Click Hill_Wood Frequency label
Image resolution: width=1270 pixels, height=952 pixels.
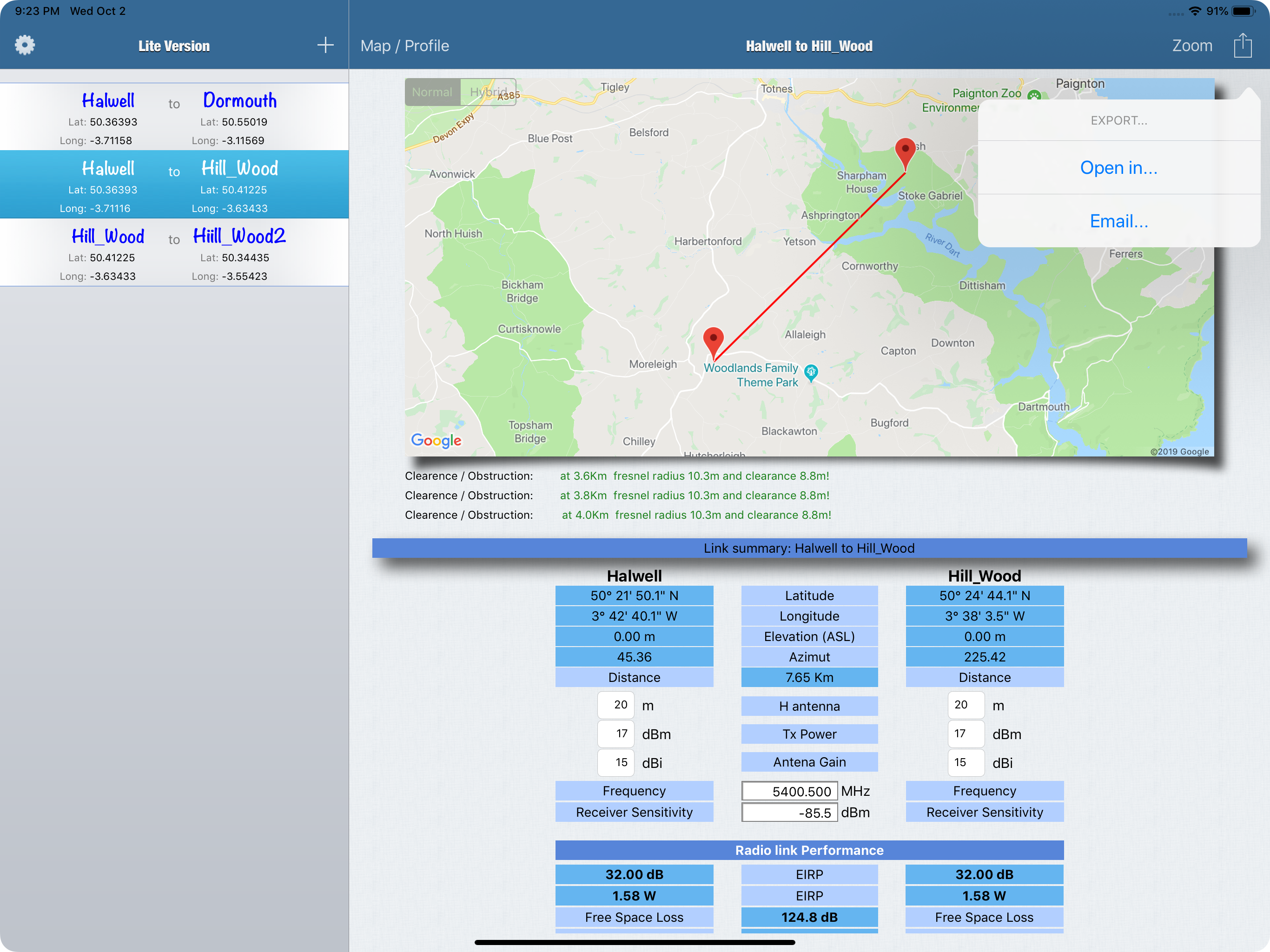pyautogui.click(x=984, y=791)
